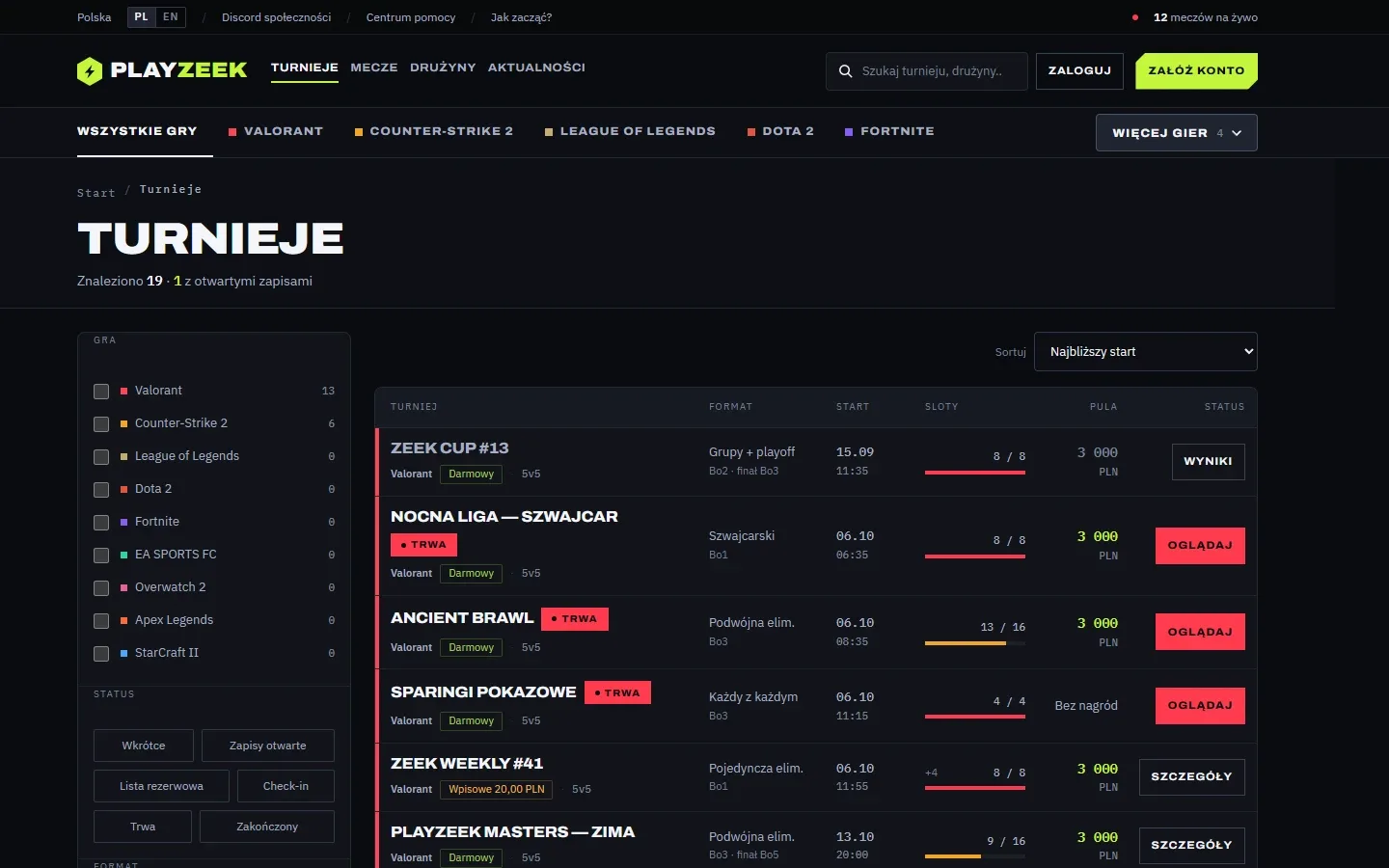
Task: Filter by the Valorant game tab
Action: tap(276, 131)
